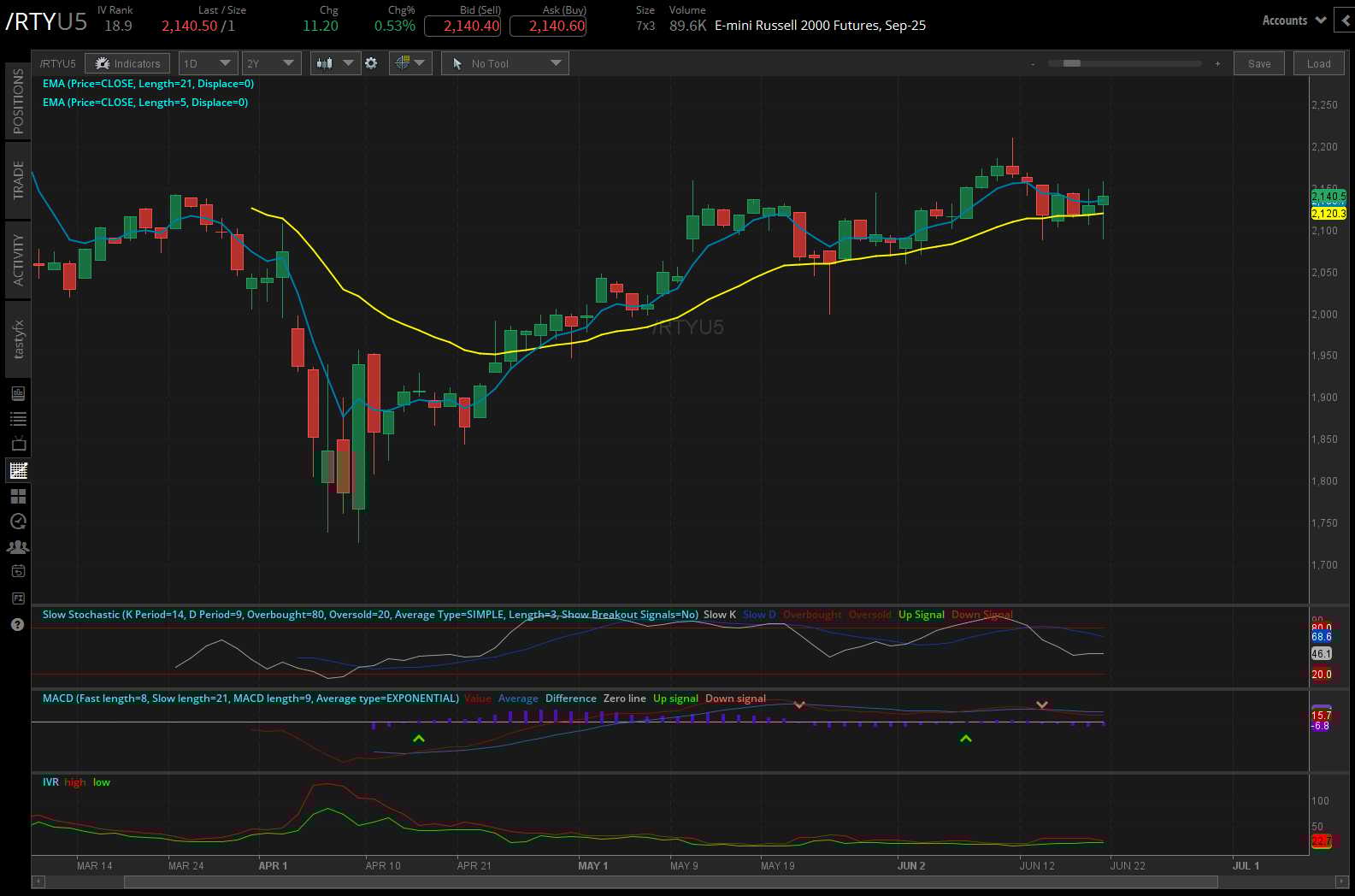The height and width of the screenshot is (896, 1355).
Task: Click the /RTYU5 symbol header
Action: click(x=46, y=21)
